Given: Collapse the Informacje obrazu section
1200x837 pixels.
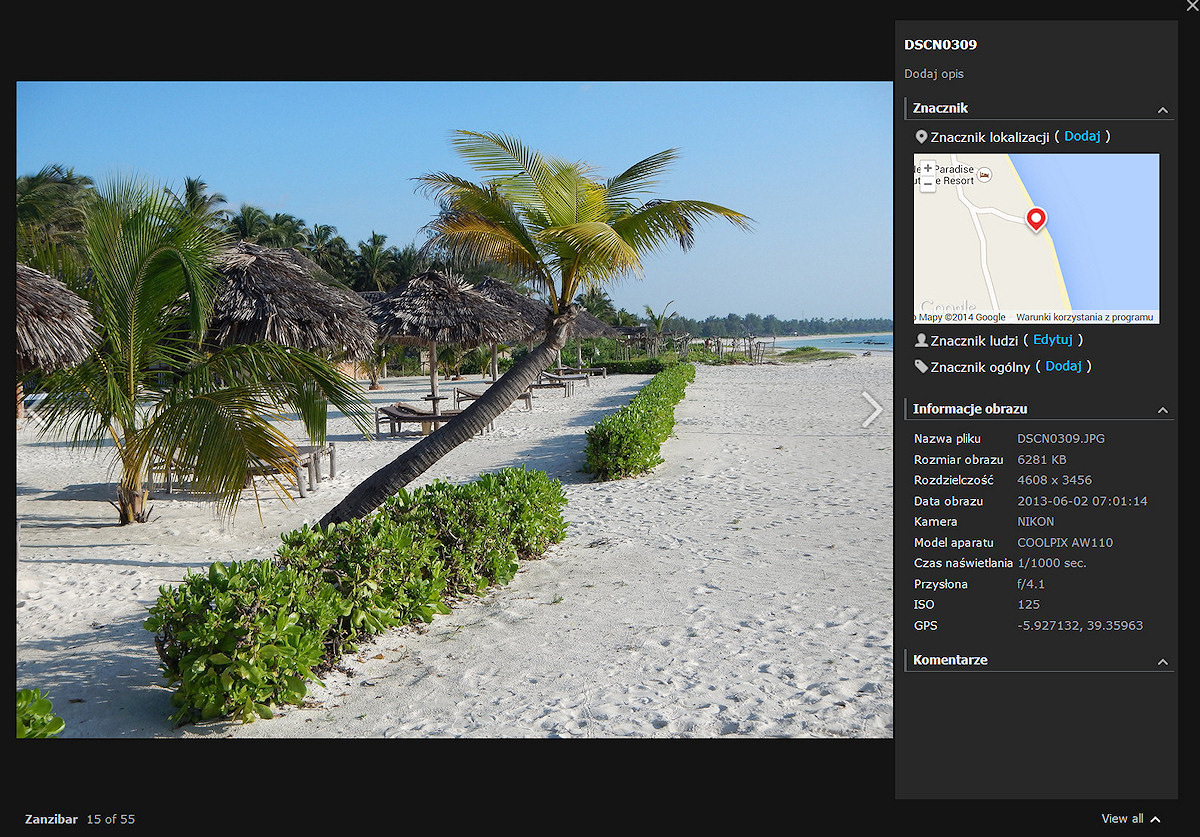Looking at the screenshot, I should pyautogui.click(x=1162, y=411).
